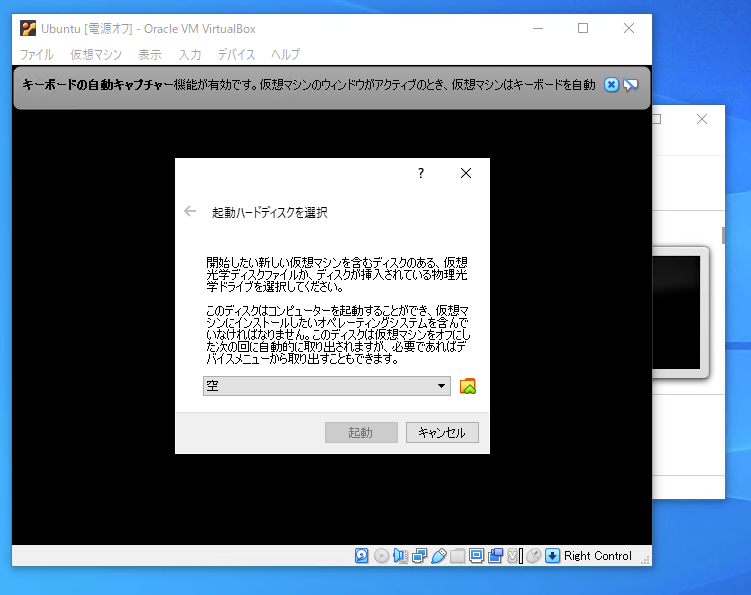Dismiss the keyboard capture notification
Screen dimensions: 751x595
(611, 85)
